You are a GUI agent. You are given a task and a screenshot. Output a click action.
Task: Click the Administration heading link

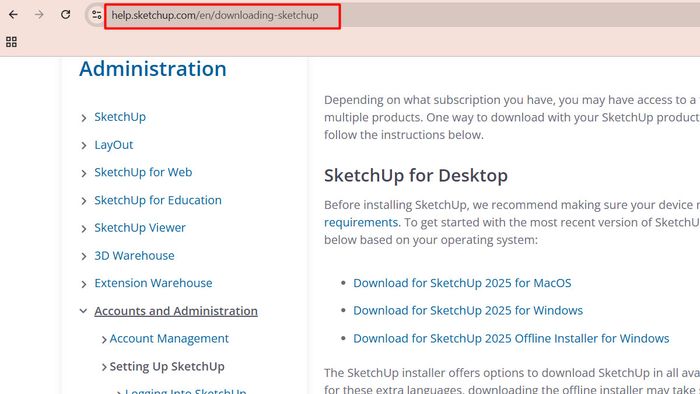pyautogui.click(x=153, y=69)
